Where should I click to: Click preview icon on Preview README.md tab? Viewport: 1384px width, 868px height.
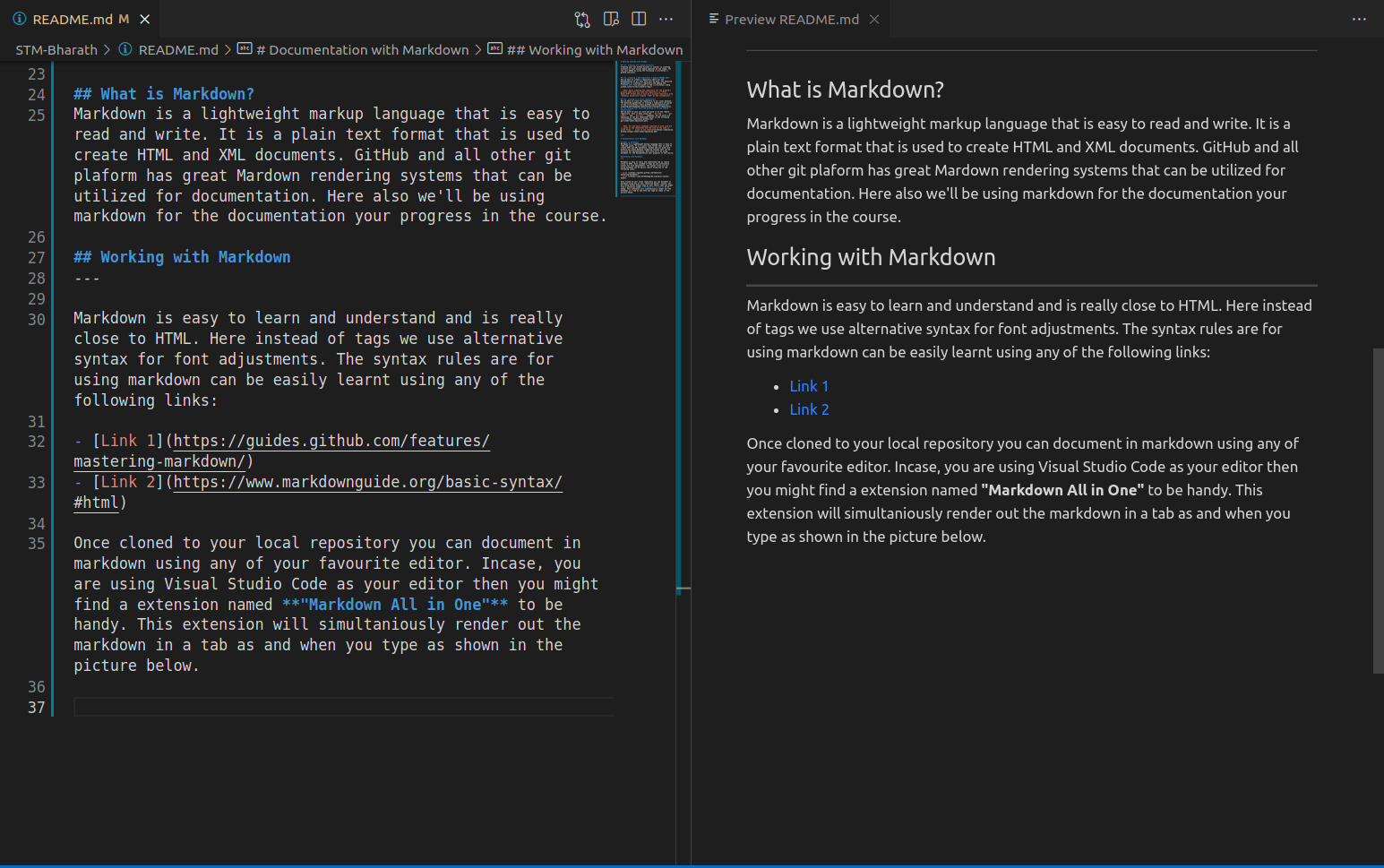(x=714, y=19)
